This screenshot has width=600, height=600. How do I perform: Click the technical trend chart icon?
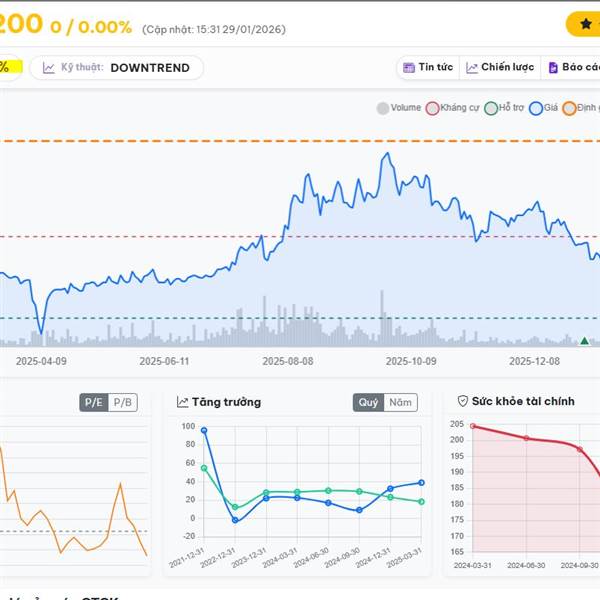[x=48, y=68]
